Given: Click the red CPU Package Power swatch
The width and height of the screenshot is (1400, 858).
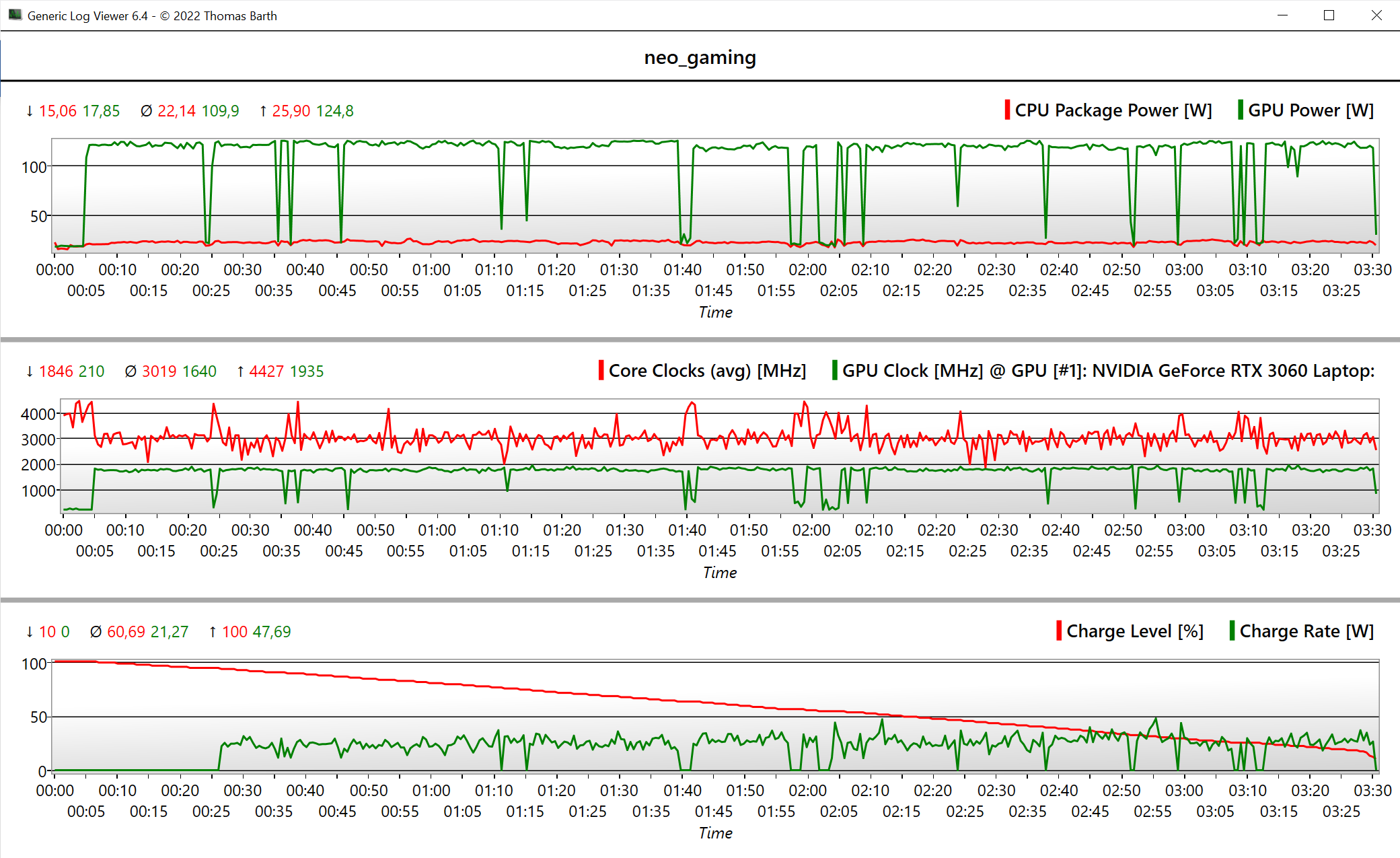Looking at the screenshot, I should [x=1007, y=110].
